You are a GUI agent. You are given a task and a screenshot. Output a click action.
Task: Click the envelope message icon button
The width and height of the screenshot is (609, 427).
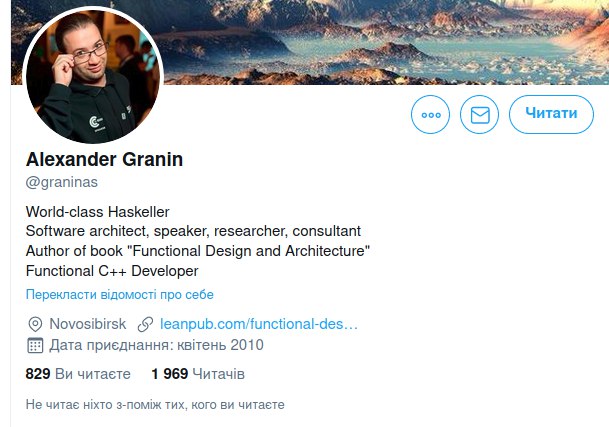pyautogui.click(x=480, y=115)
